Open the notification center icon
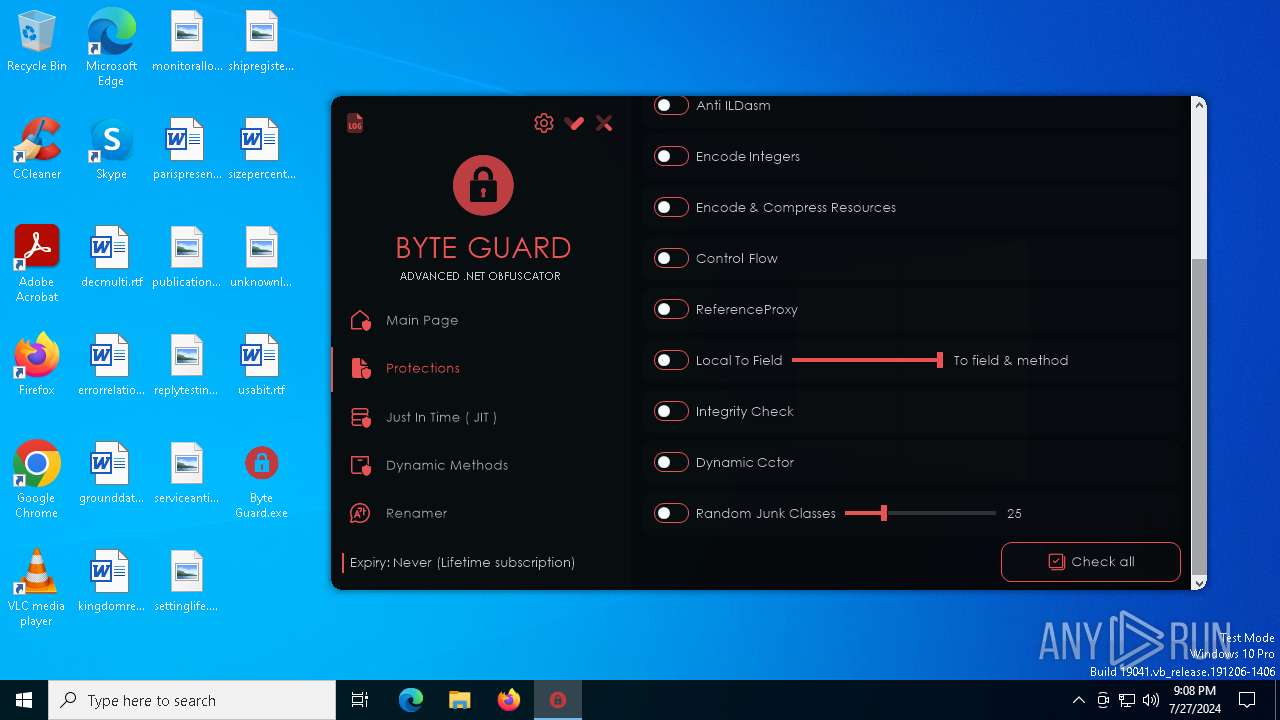 click(x=1247, y=700)
